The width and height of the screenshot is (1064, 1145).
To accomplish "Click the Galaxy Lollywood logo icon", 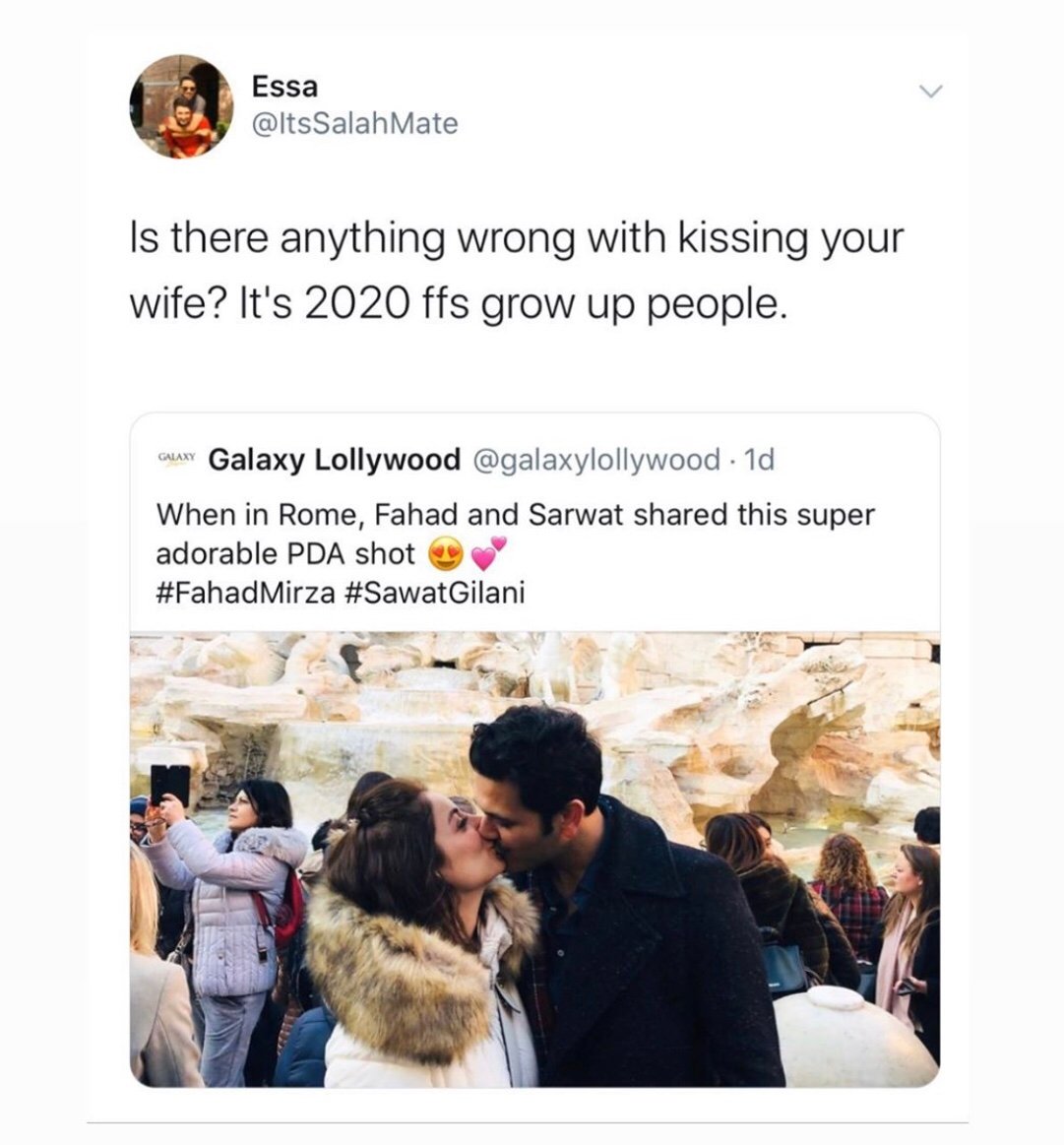I will (177, 459).
